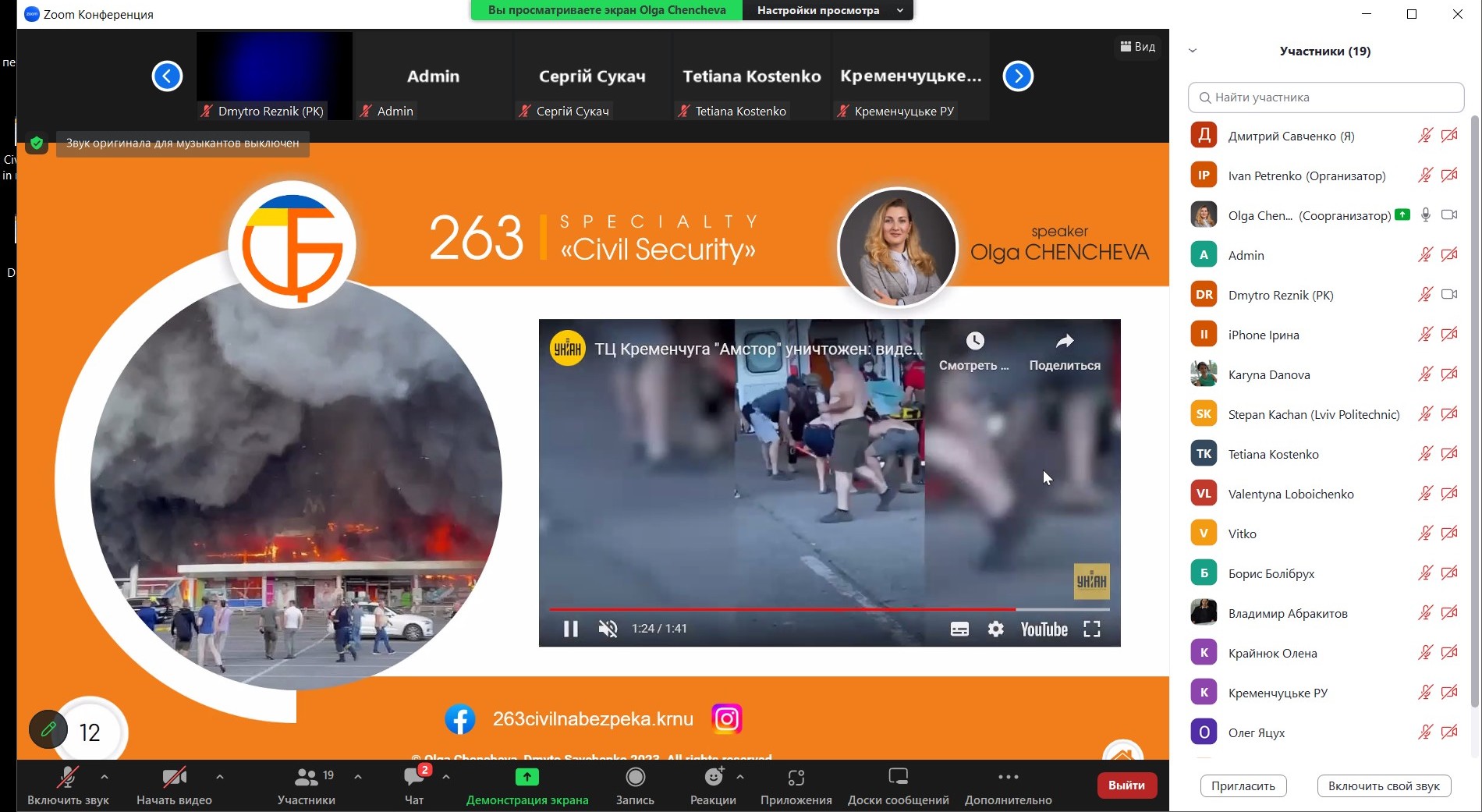Click the Invite button
The image size is (1482, 812).
1243,786
